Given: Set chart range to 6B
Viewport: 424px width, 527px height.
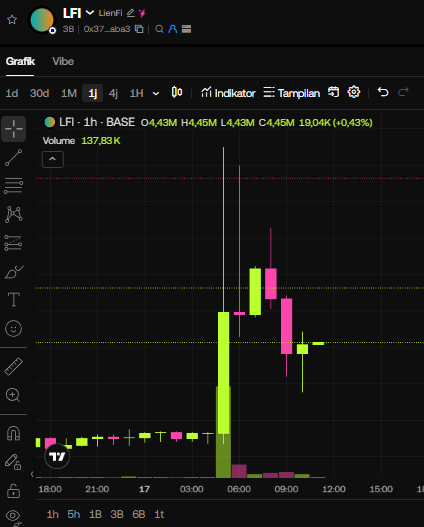Looking at the screenshot, I should (139, 514).
